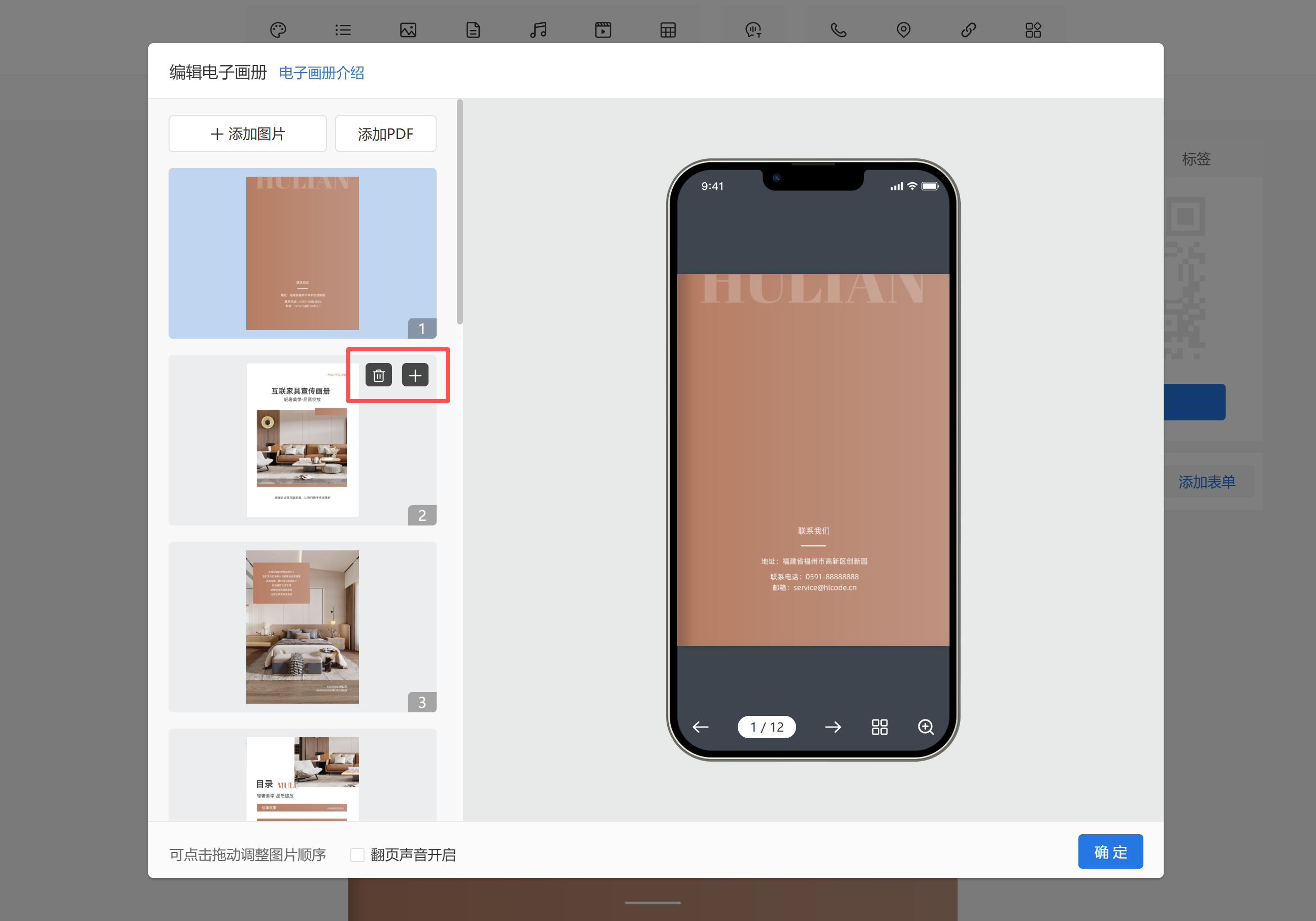
Task: Select page 3 bedroom thumbnail
Action: (x=302, y=627)
